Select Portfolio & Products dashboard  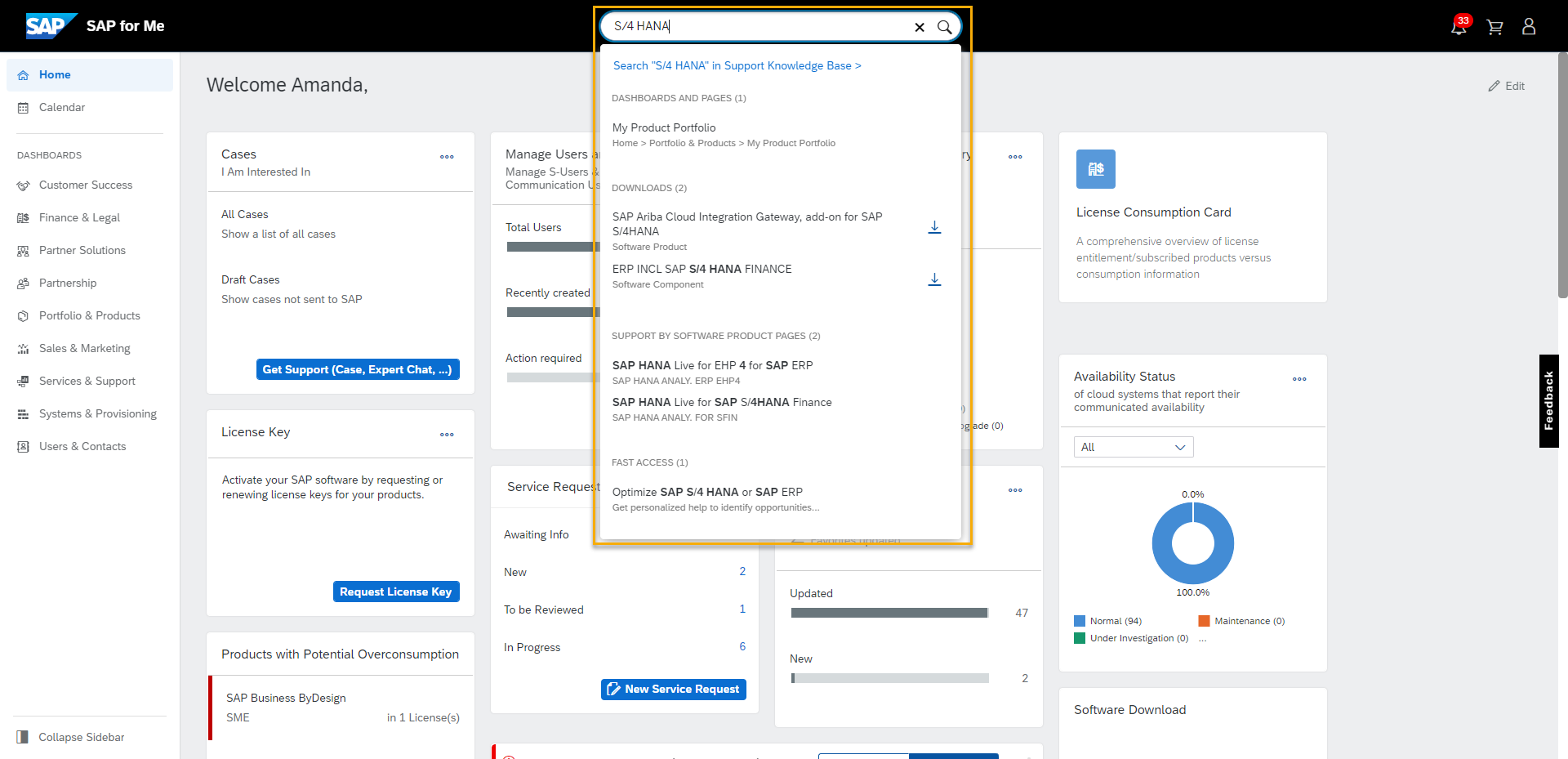tap(89, 315)
